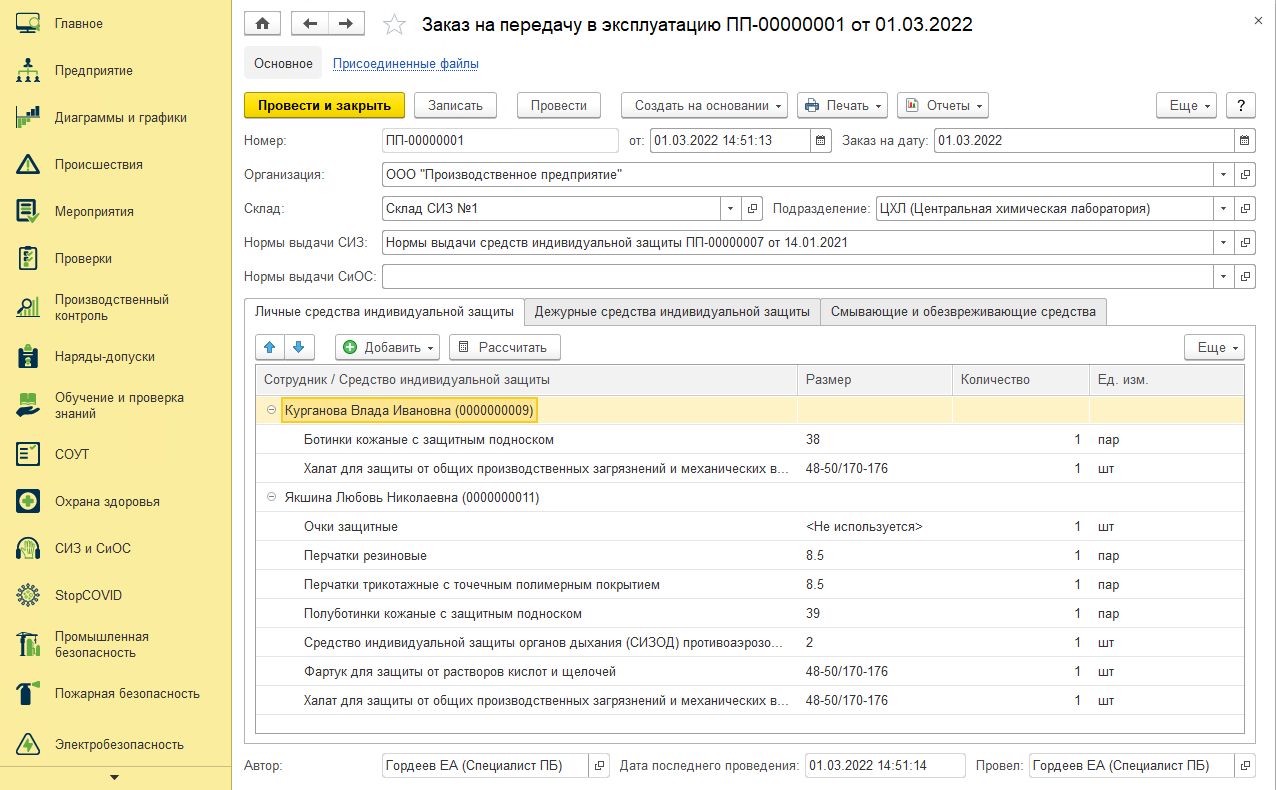The width and height of the screenshot is (1276, 790).
Task: Open the table Еще menu
Action: tap(1214, 347)
